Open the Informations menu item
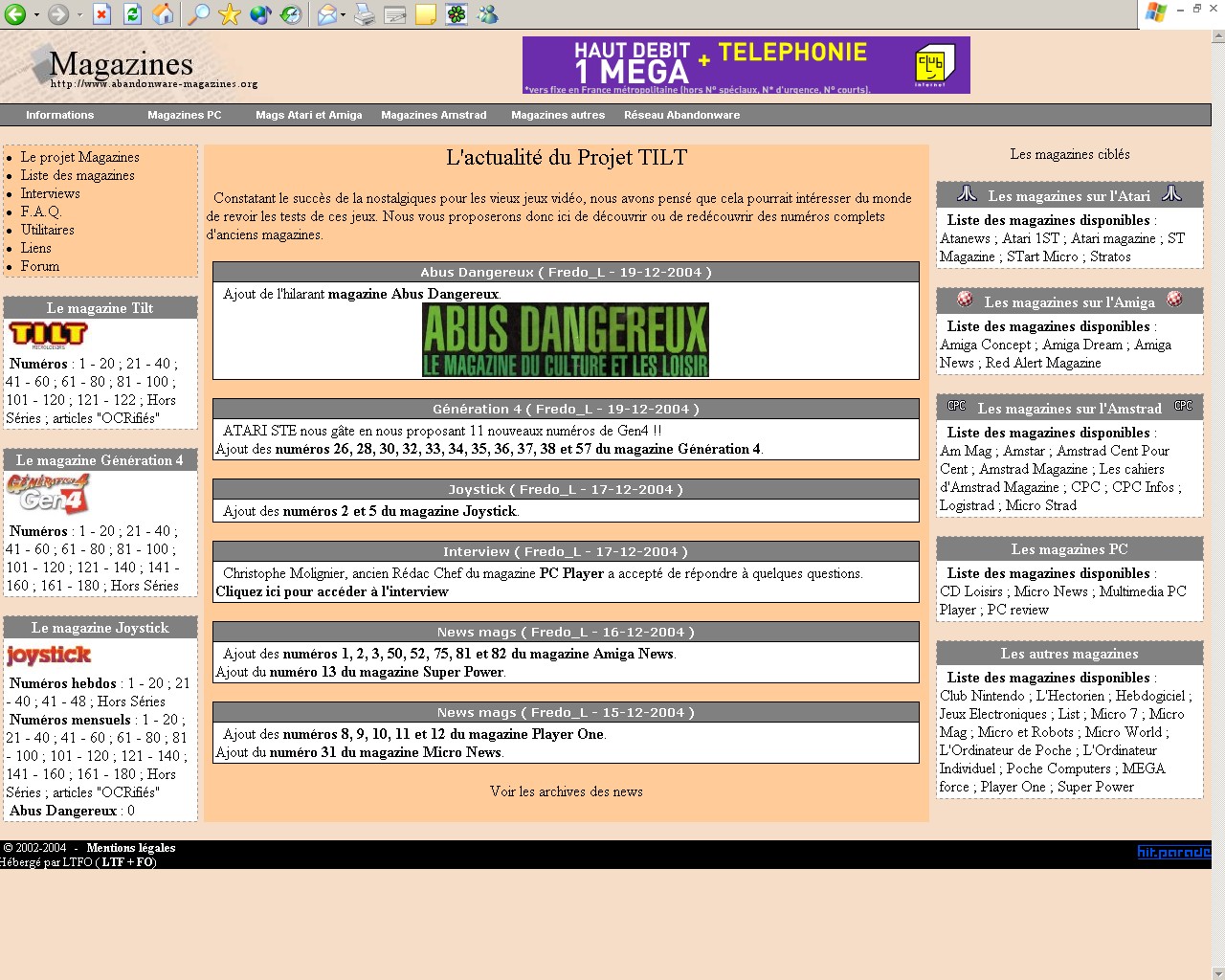Screen dimensions: 1225x980 [x=60, y=115]
